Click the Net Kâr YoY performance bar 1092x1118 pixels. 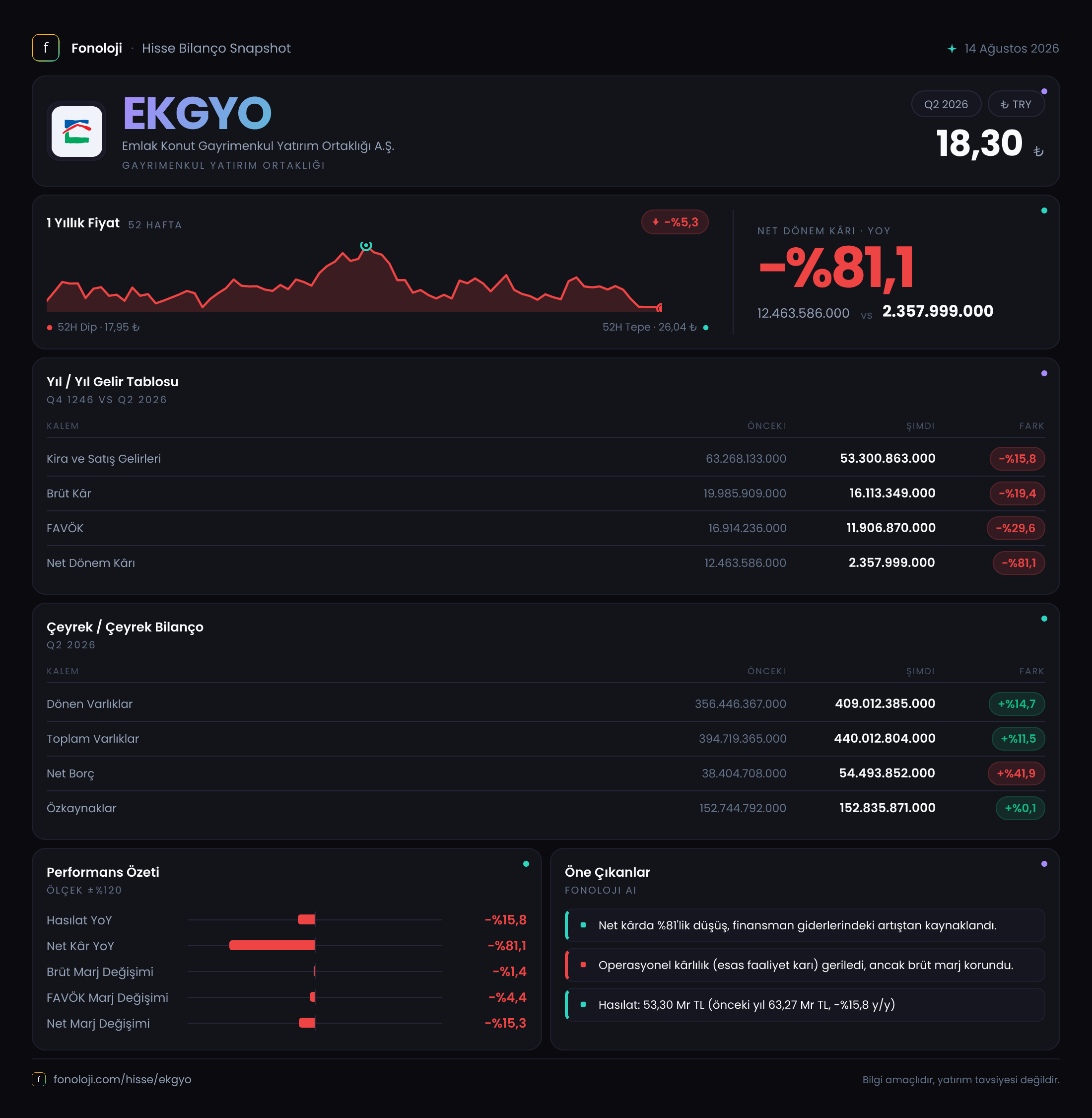point(272,945)
